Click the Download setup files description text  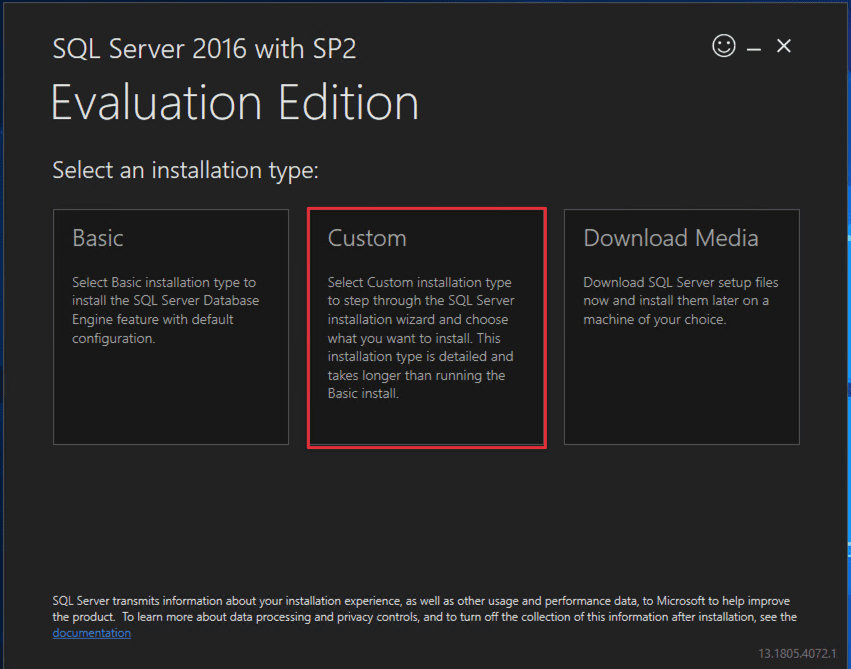click(680, 301)
